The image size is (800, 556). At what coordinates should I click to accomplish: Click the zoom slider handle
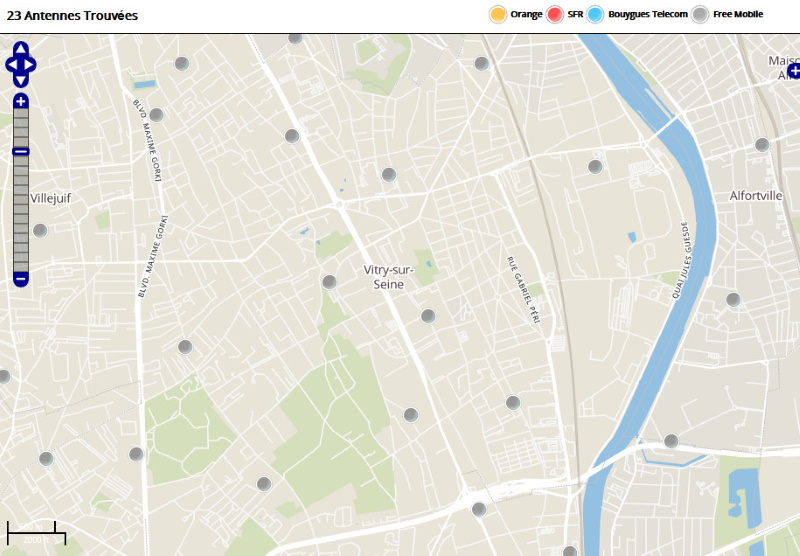pyautogui.click(x=21, y=151)
